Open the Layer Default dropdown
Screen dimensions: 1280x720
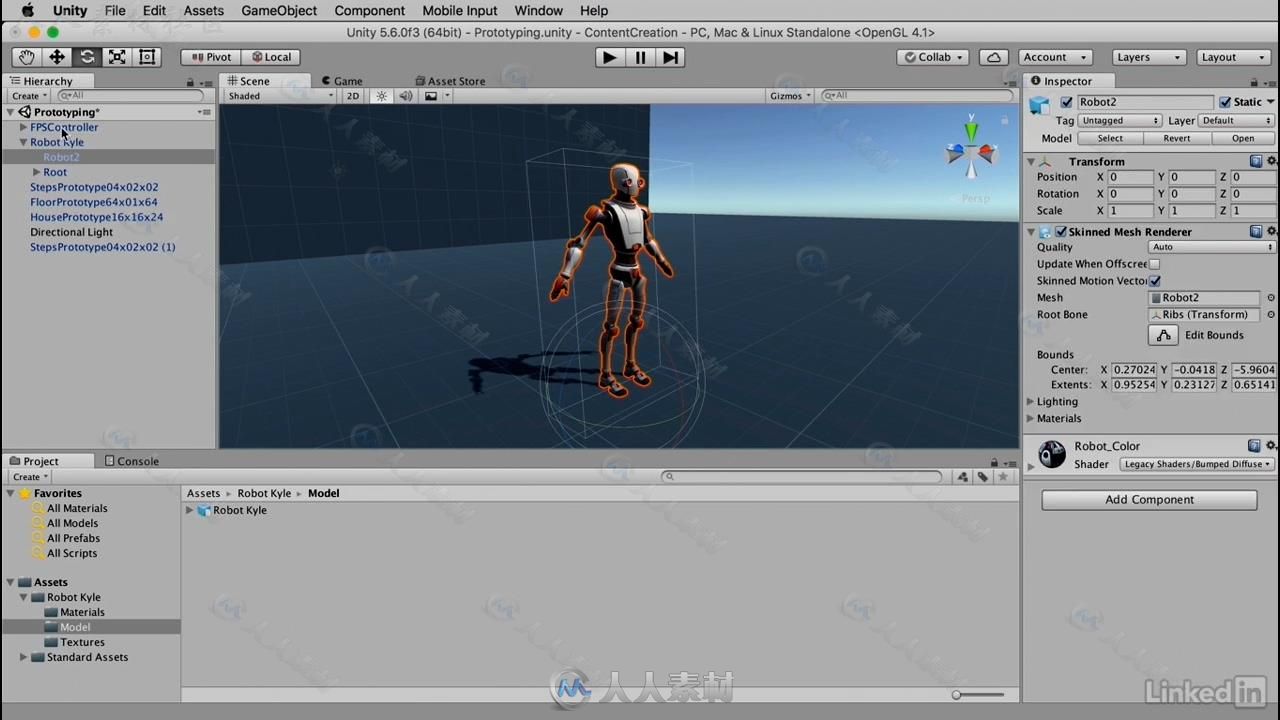tap(1237, 121)
